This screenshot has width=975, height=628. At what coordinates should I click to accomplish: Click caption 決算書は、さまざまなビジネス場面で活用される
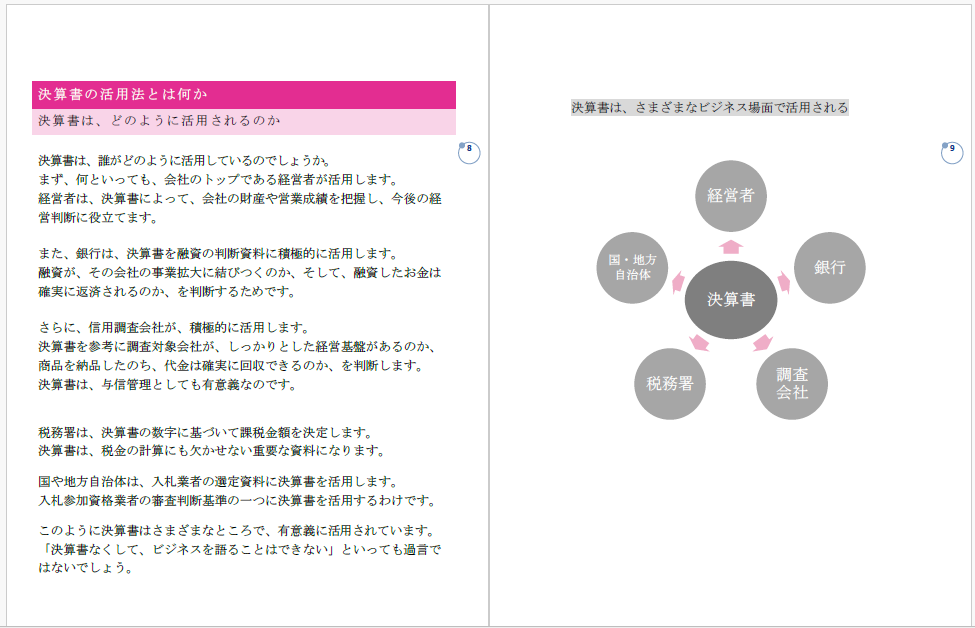click(709, 108)
